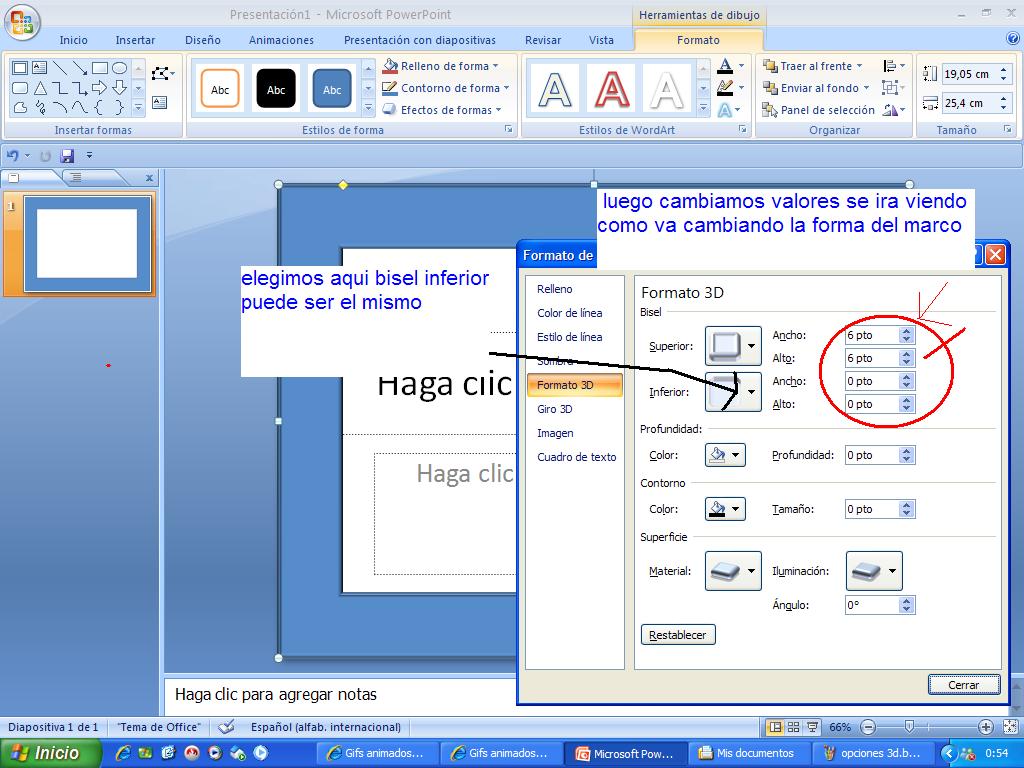Select the isosceles triangle shape
The image size is (1024, 768).
tap(40, 88)
